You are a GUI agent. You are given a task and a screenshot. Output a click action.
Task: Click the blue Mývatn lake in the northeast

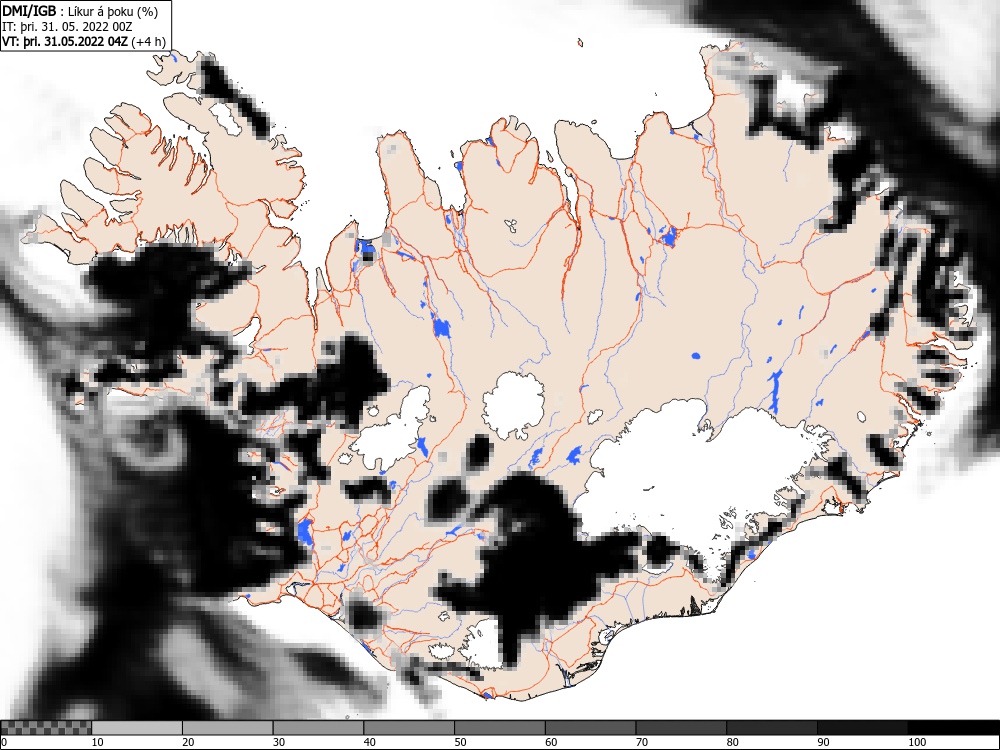tap(668, 236)
